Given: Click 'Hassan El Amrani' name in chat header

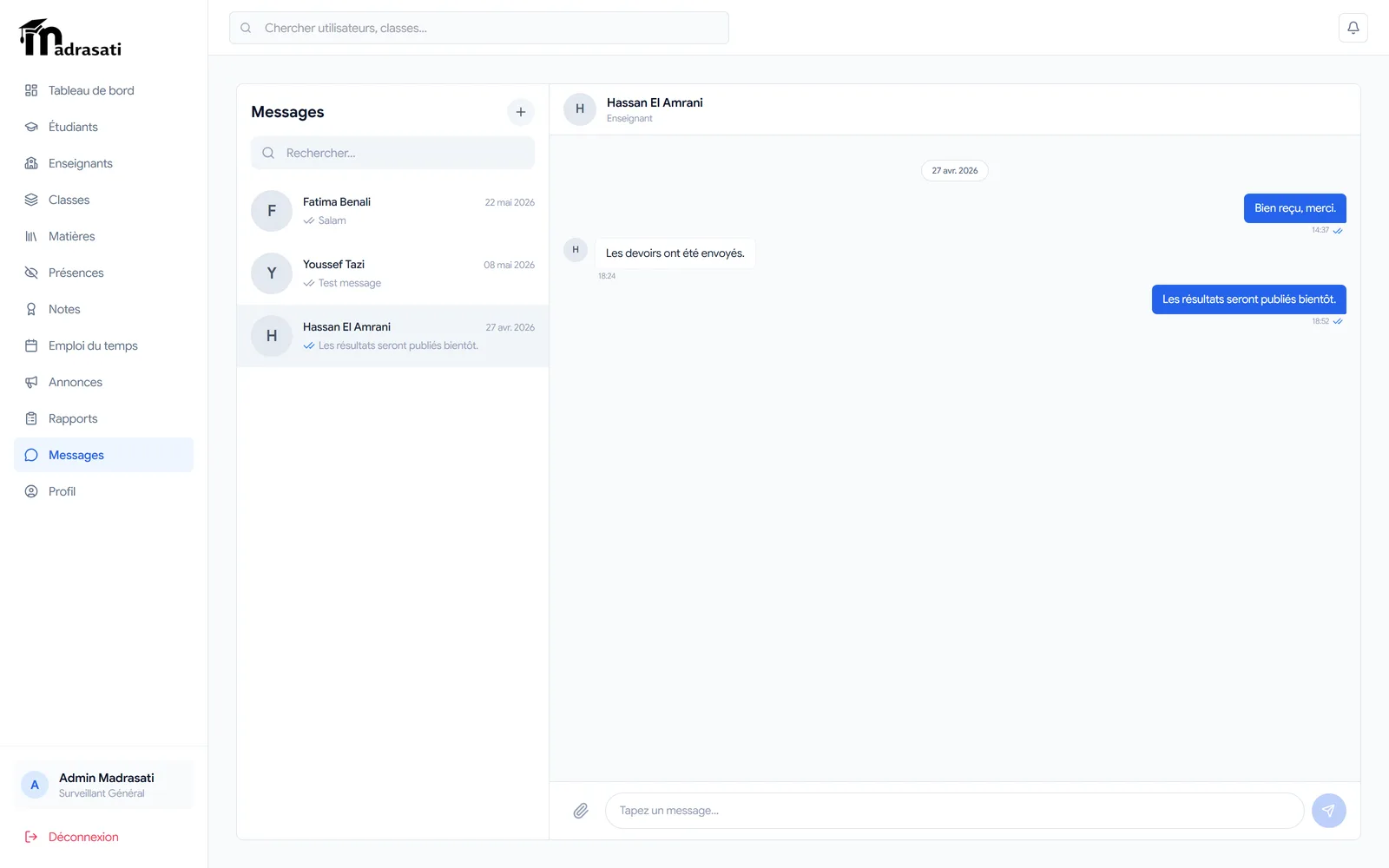Looking at the screenshot, I should click(655, 102).
